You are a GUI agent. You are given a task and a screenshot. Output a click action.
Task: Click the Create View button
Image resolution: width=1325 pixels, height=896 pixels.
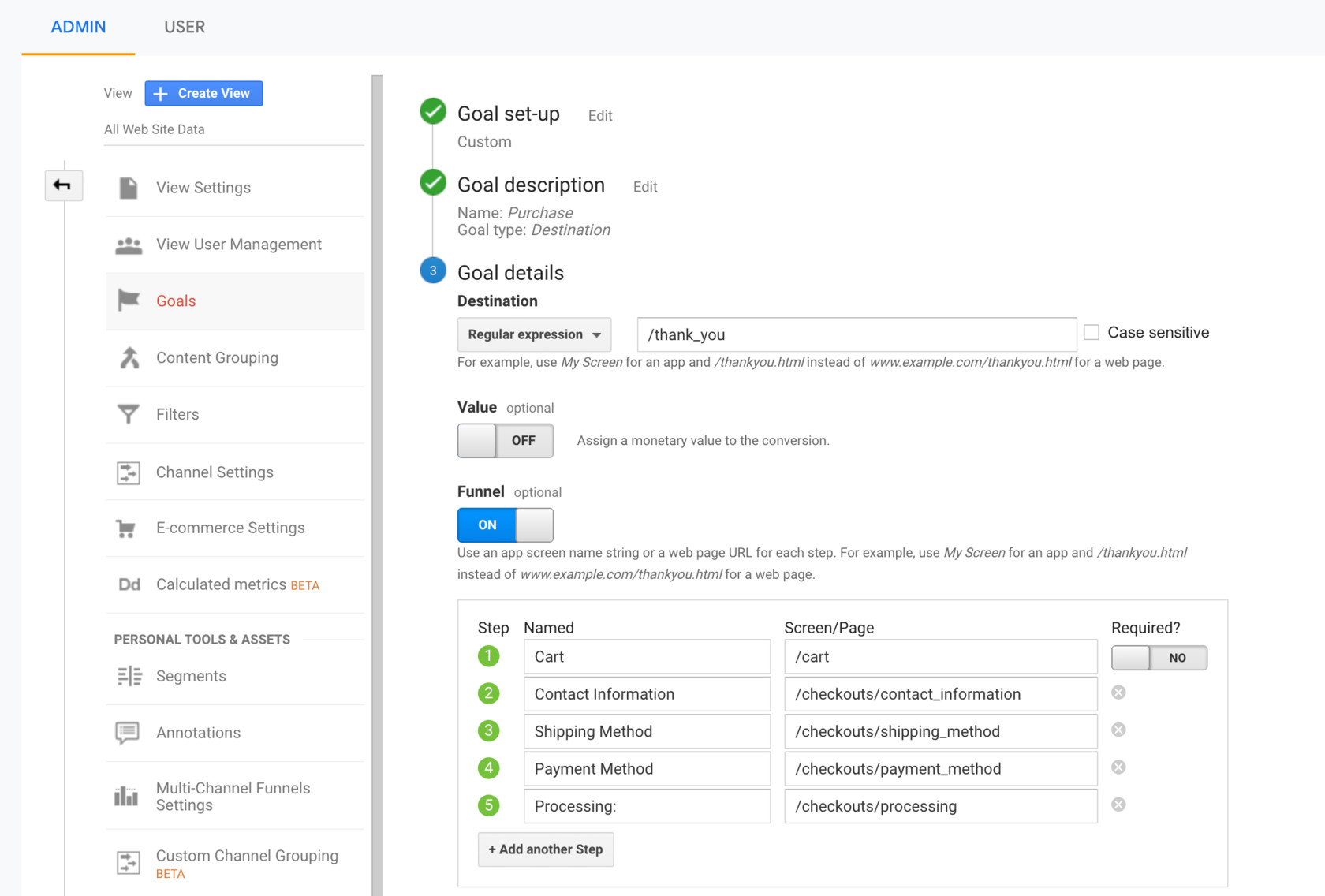(203, 93)
